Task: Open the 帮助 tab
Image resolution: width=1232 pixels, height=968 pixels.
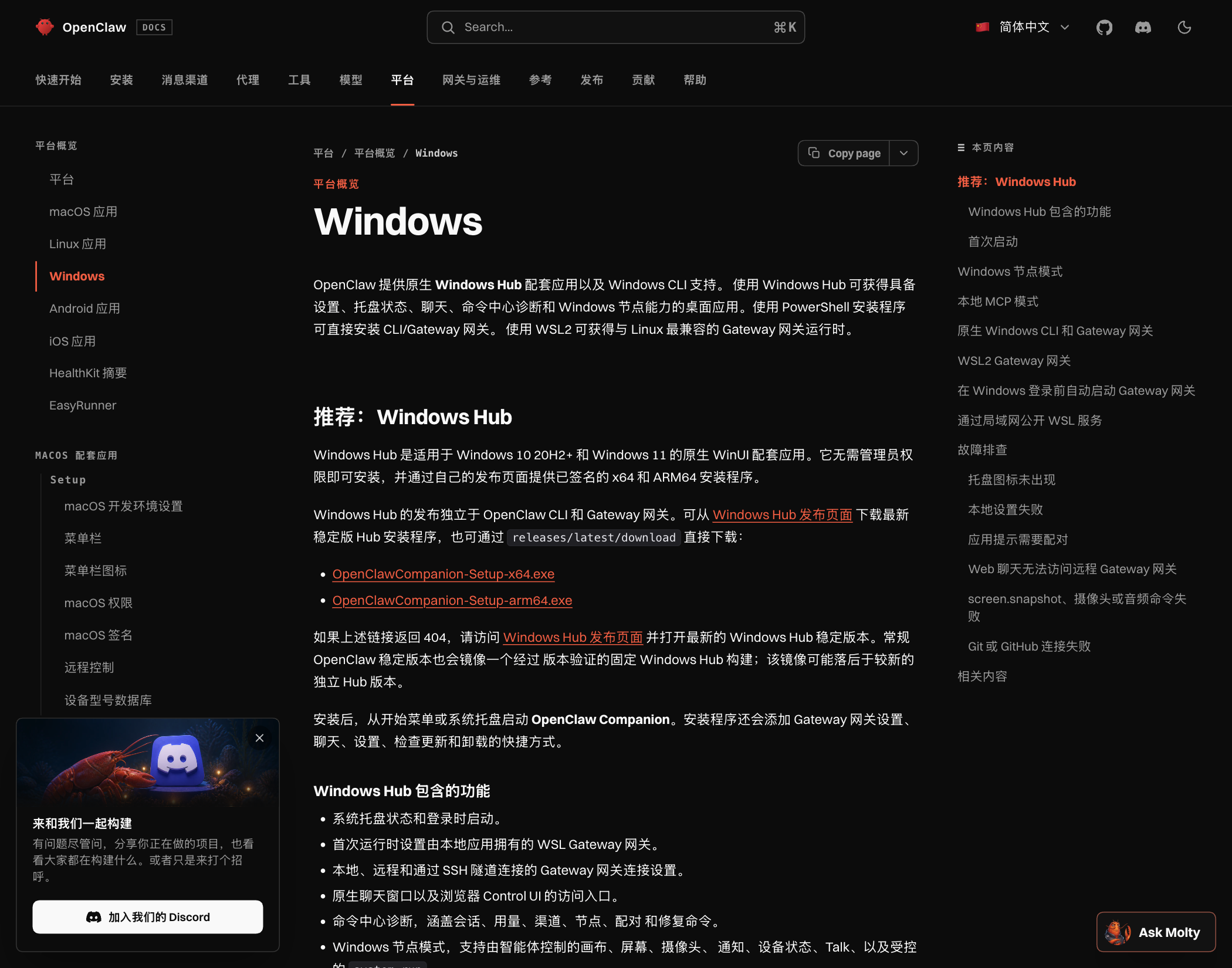Action: pyautogui.click(x=695, y=80)
